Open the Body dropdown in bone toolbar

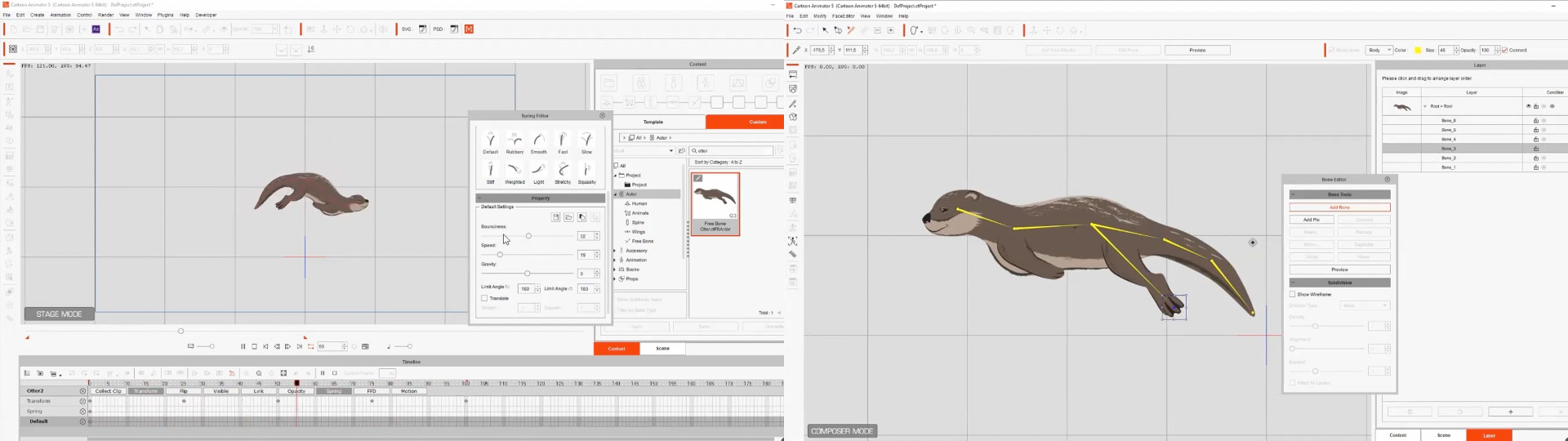tap(1379, 50)
